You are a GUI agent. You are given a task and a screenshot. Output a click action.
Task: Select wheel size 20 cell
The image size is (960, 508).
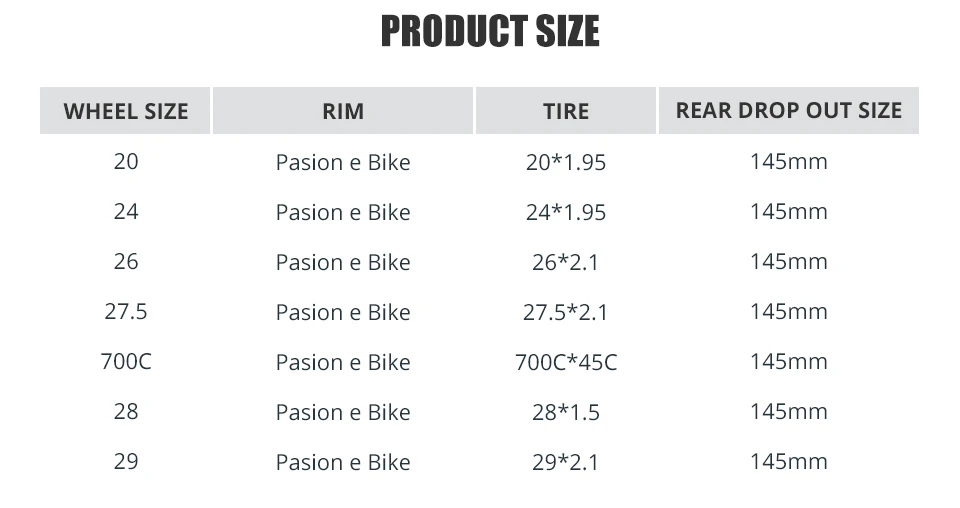coord(126,161)
